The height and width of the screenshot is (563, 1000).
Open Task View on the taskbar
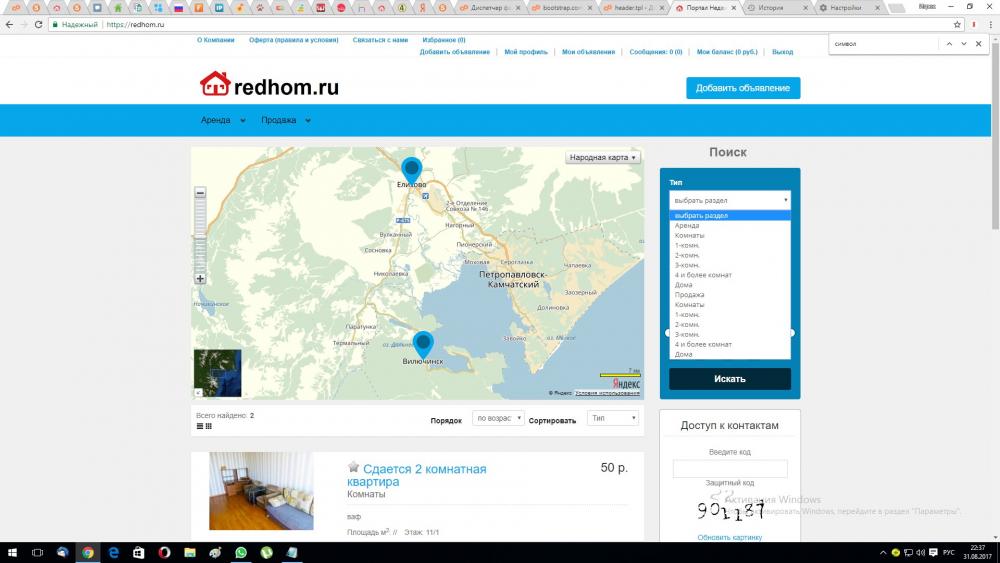pos(37,553)
